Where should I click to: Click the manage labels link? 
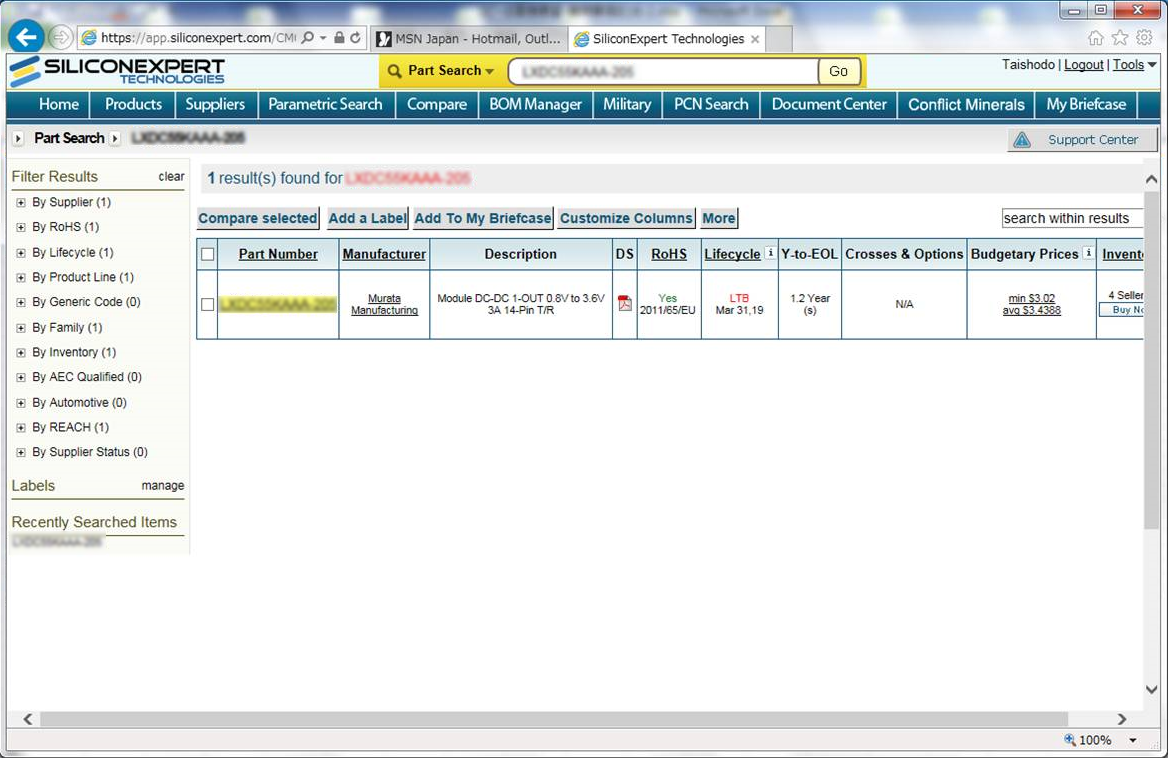162,485
